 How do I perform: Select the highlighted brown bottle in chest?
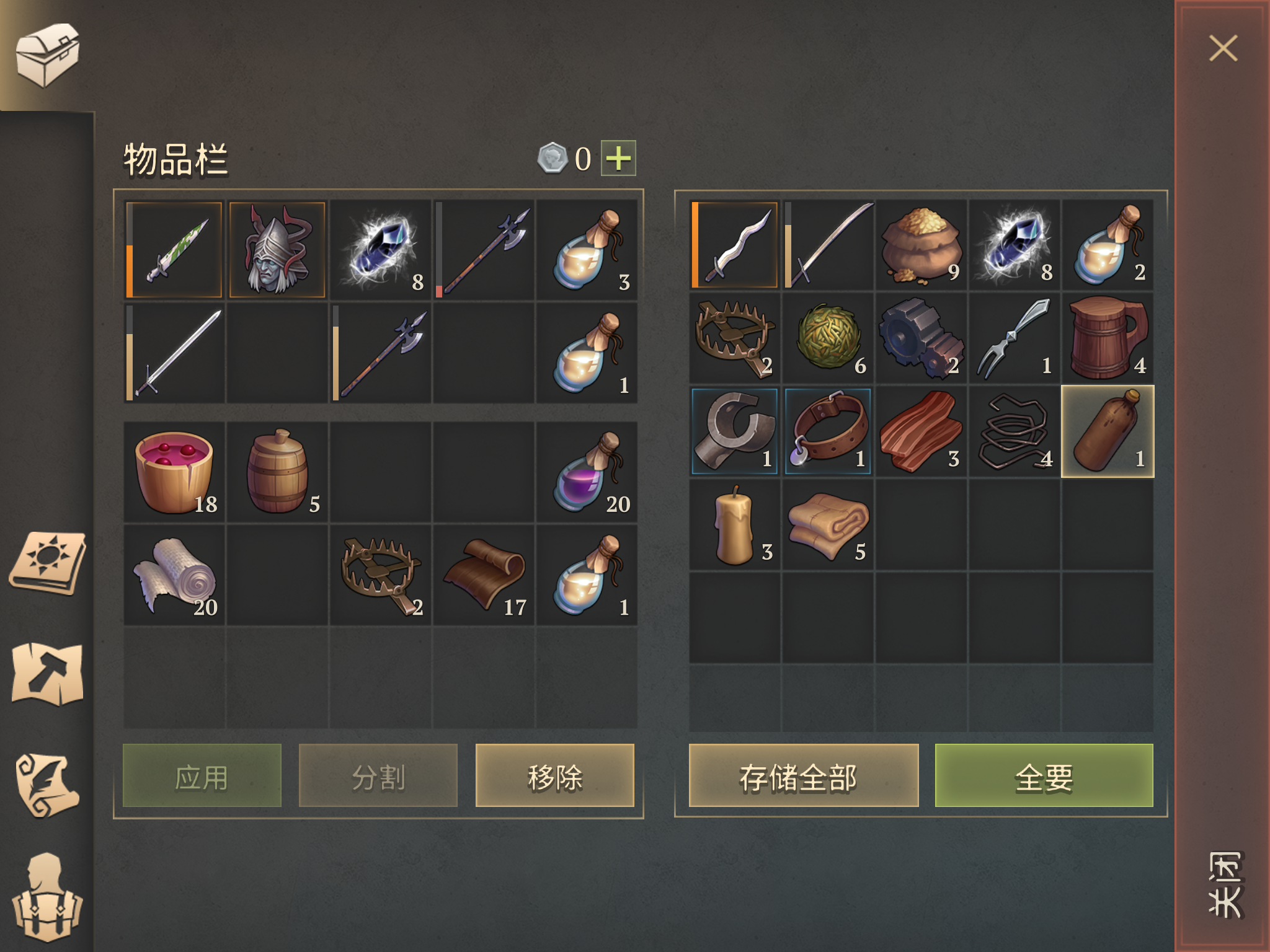click(1108, 431)
